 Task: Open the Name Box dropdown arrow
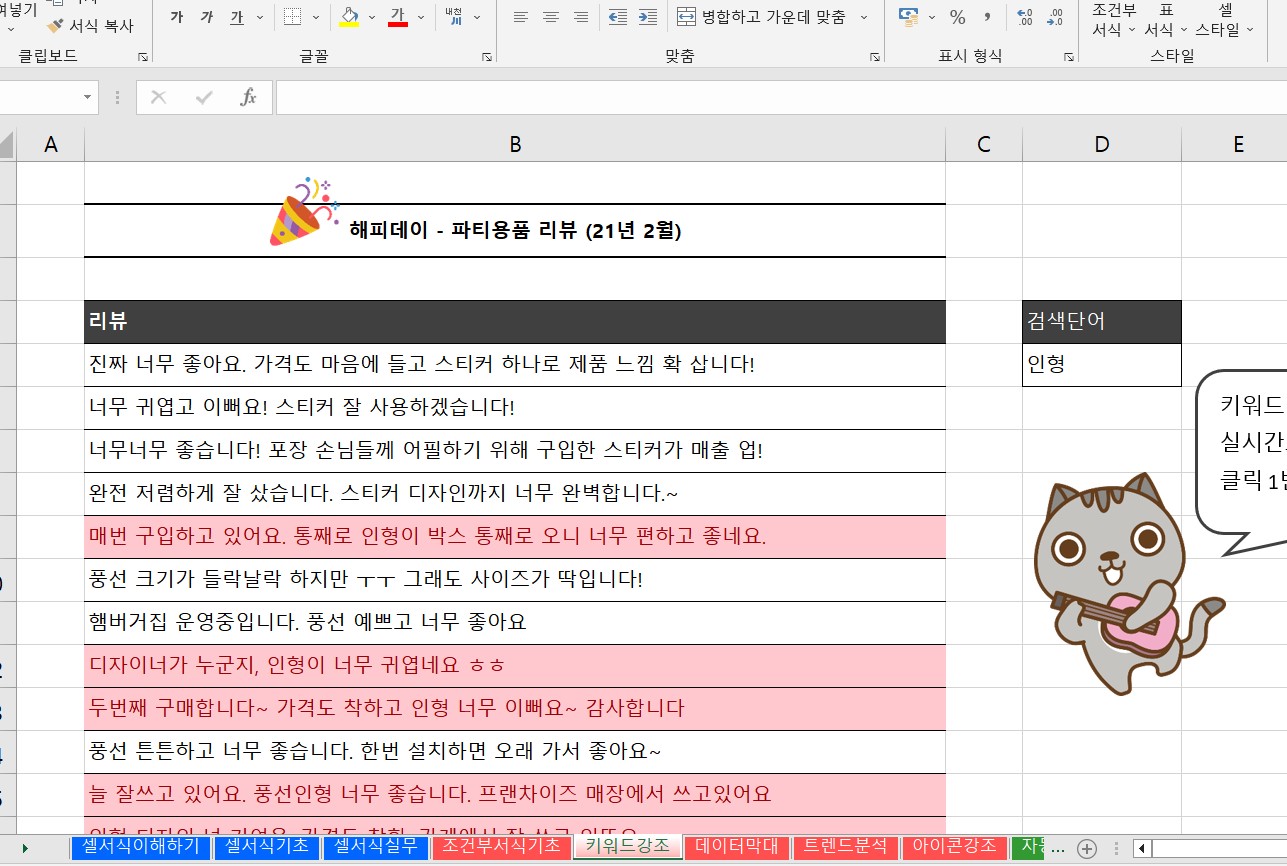[x=88, y=98]
